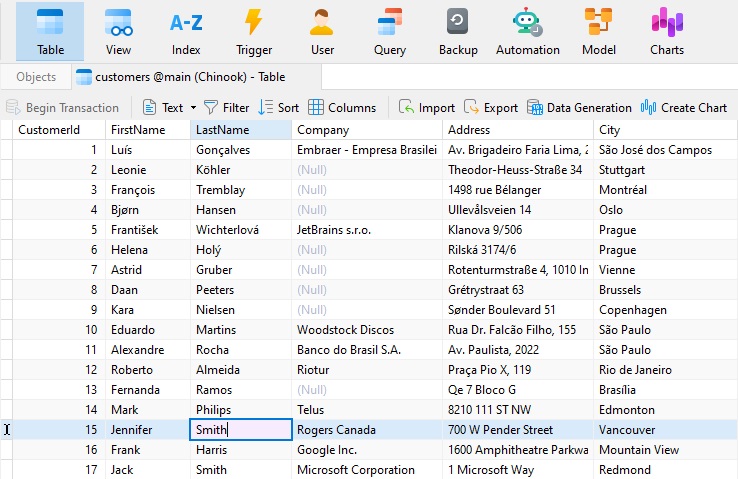Select the cell 'Telus'
738x479 pixels.
click(x=367, y=410)
